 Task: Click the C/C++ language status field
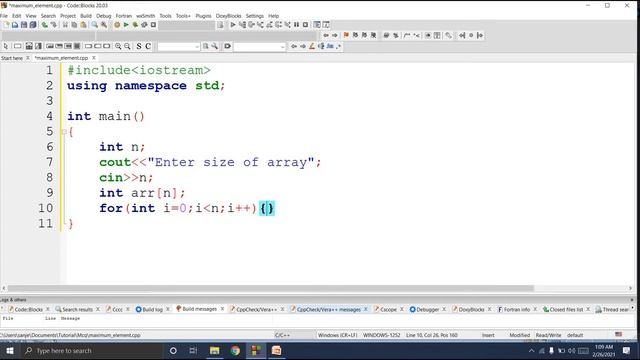pos(282,335)
